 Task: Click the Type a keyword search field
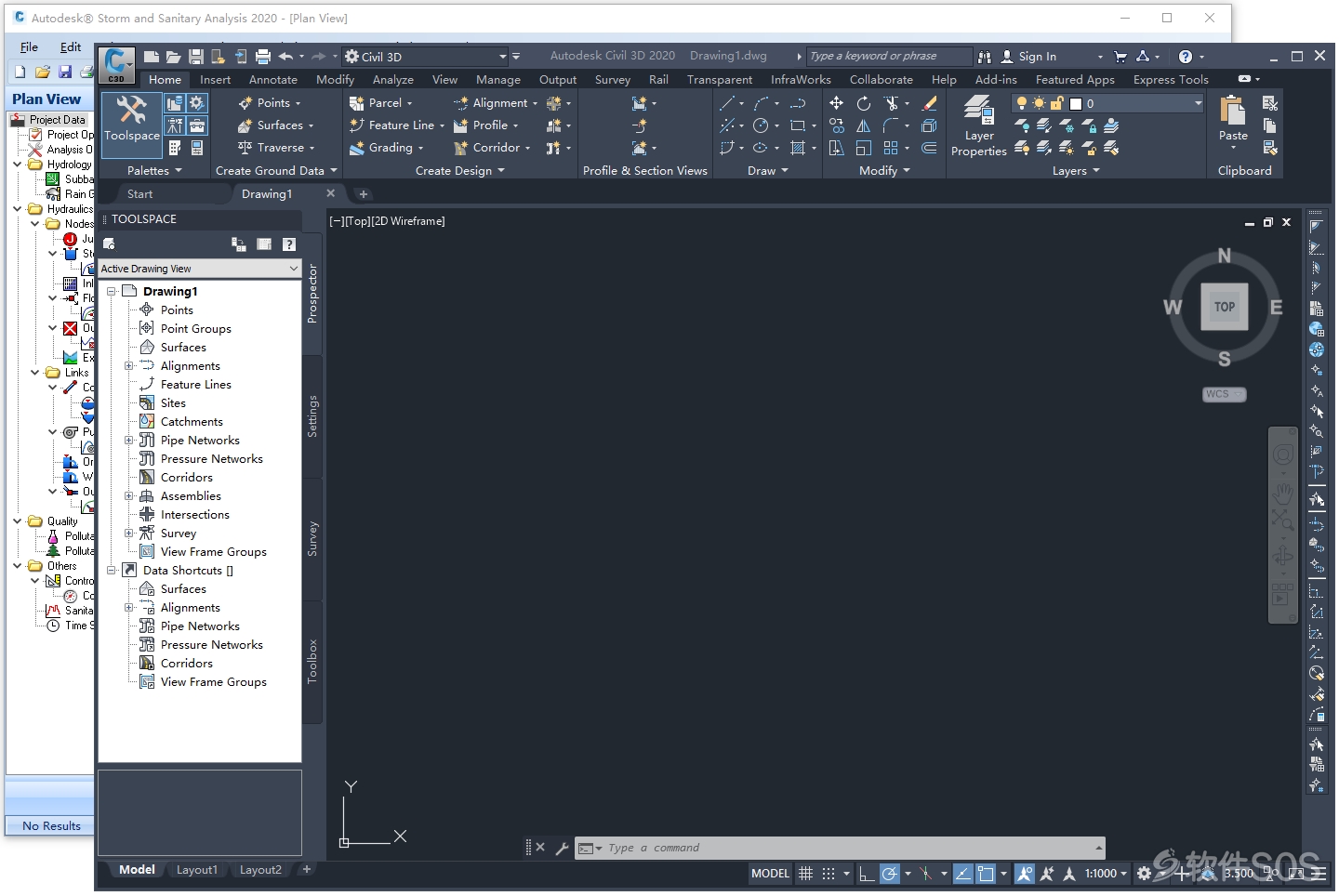pos(889,57)
